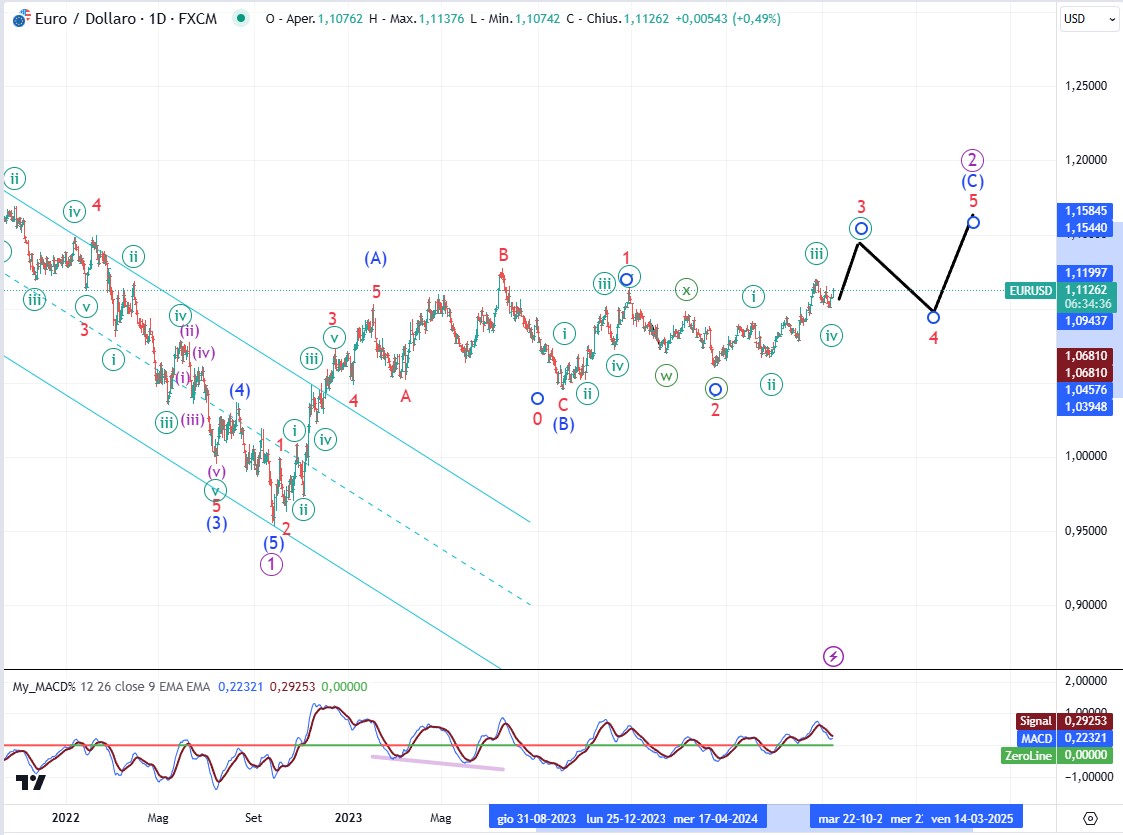
Task: Select the blue circle anchor at wave 5 projection
Action: [973, 223]
